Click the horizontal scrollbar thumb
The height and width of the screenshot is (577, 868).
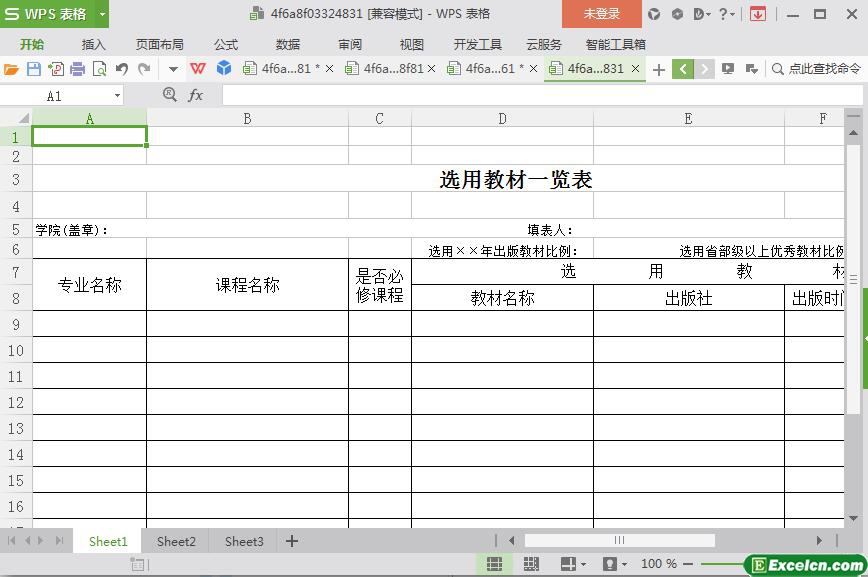click(619, 540)
